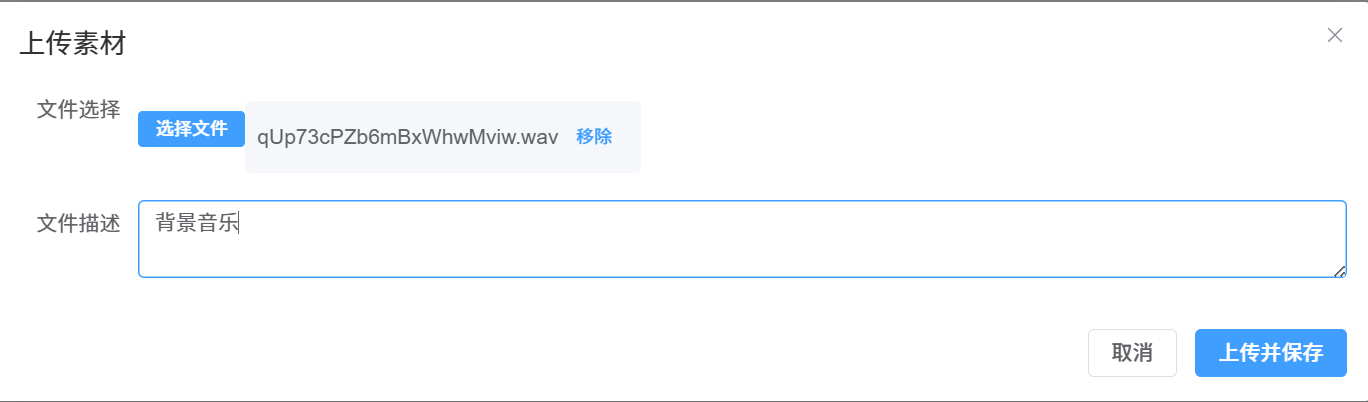Click the 背景音乐 text in the description
Image resolution: width=1368 pixels, height=402 pixels.
pyautogui.click(x=196, y=224)
